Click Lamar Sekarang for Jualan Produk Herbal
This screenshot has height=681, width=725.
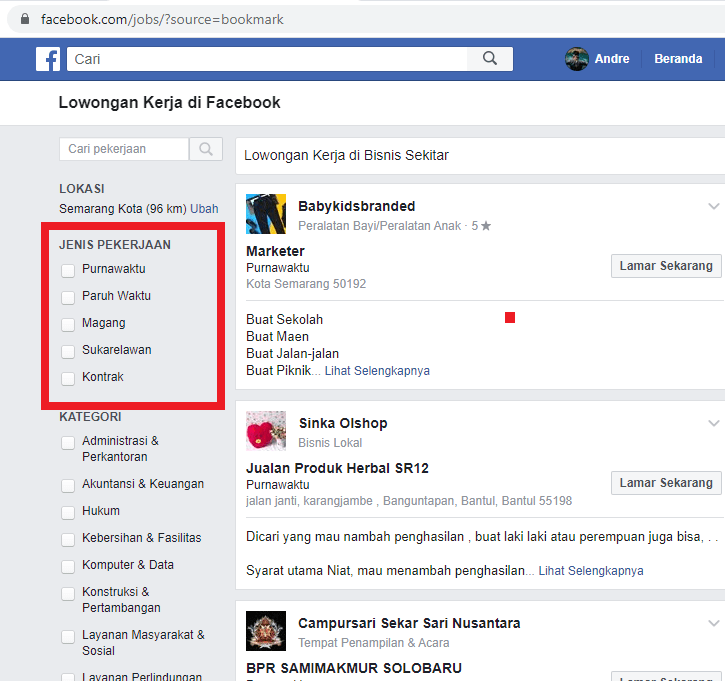coord(666,483)
